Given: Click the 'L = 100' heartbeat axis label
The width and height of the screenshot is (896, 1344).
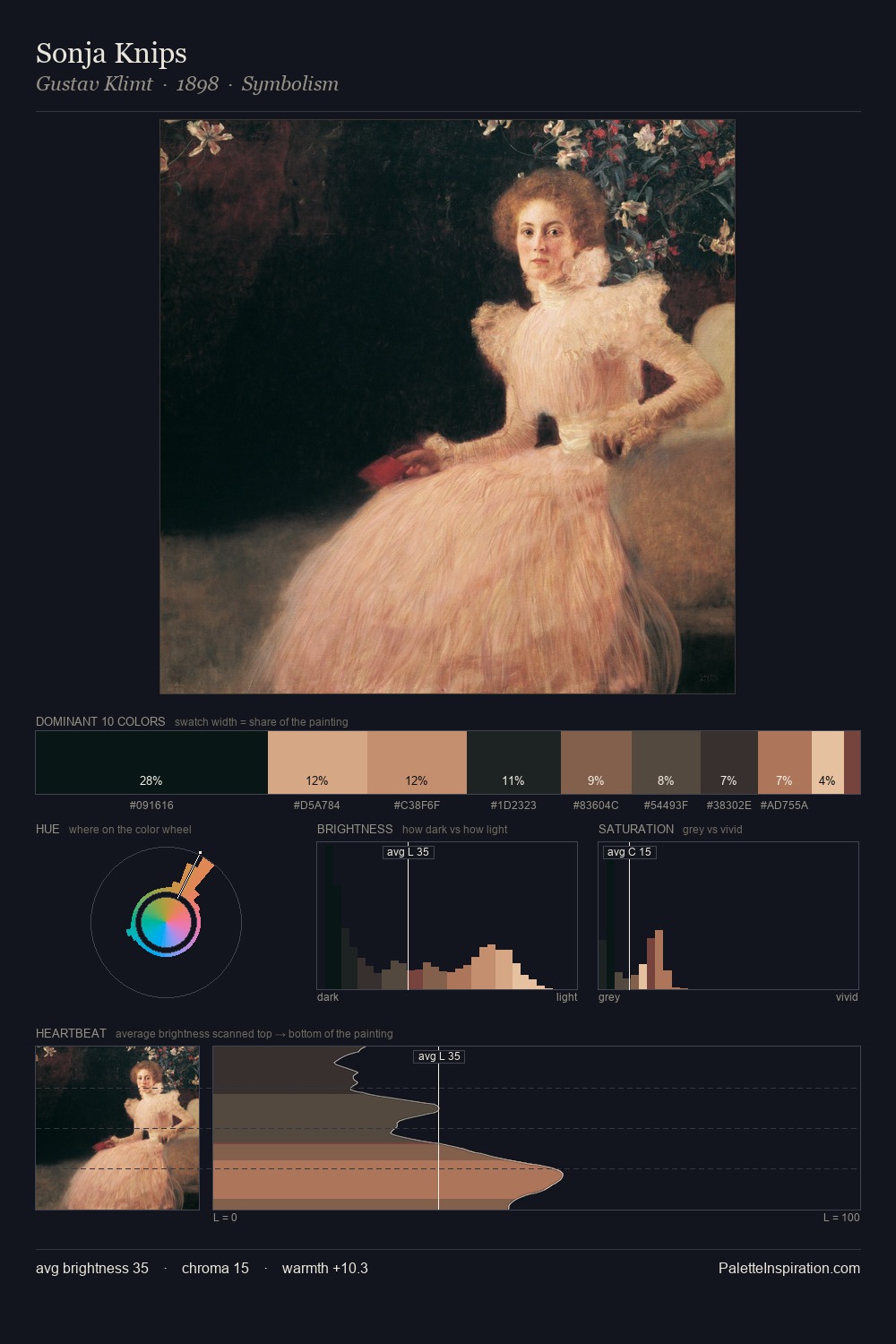Looking at the screenshot, I should point(841,1218).
